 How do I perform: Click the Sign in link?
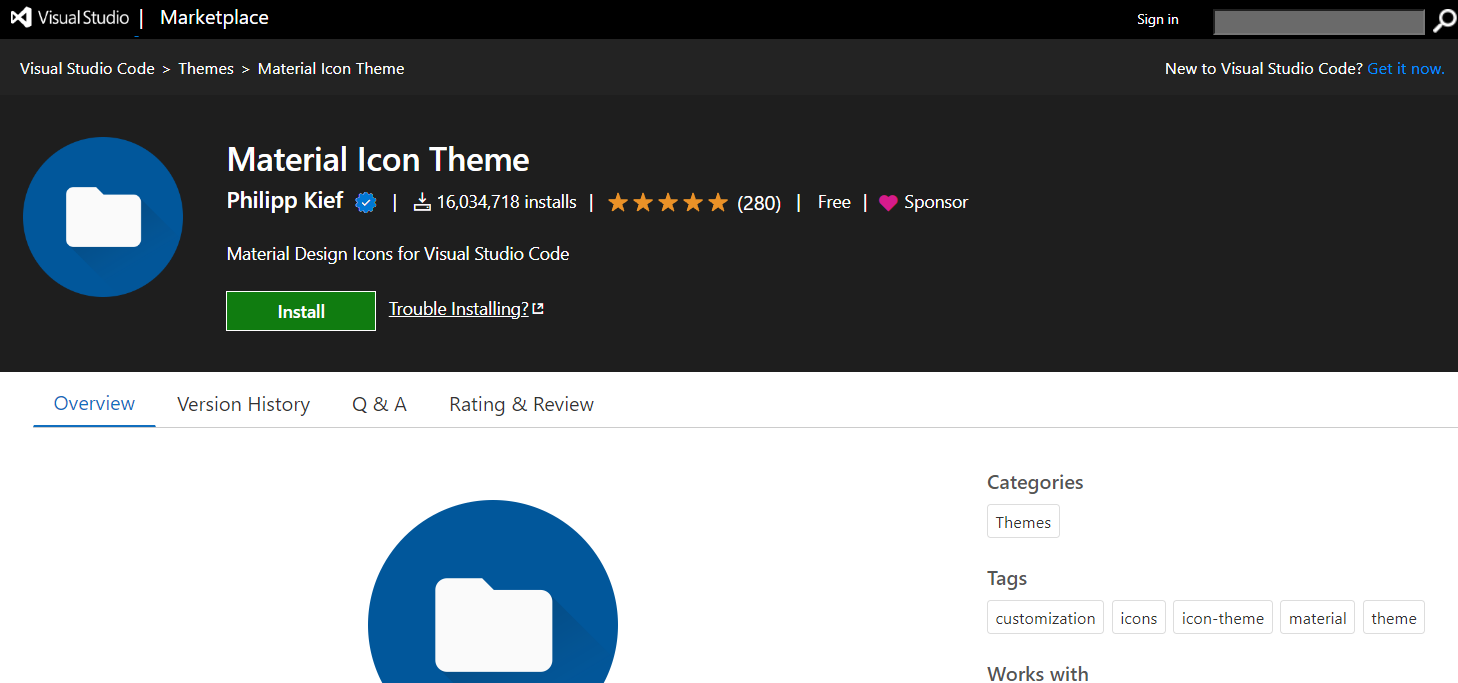1157,20
